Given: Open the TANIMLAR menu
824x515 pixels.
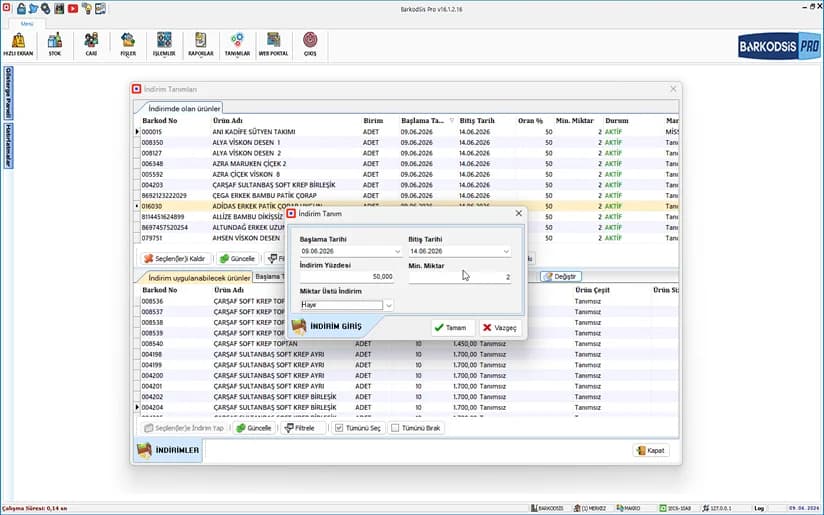Looking at the screenshot, I should [237, 44].
